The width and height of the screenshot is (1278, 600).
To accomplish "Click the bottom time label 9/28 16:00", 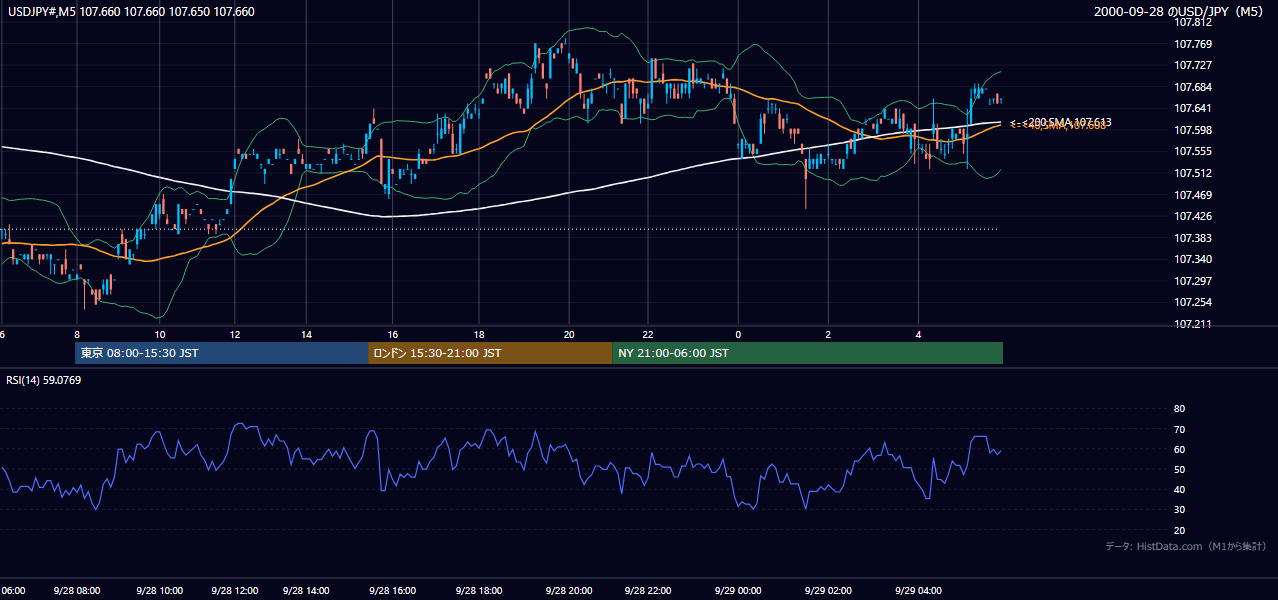I will pos(392,591).
